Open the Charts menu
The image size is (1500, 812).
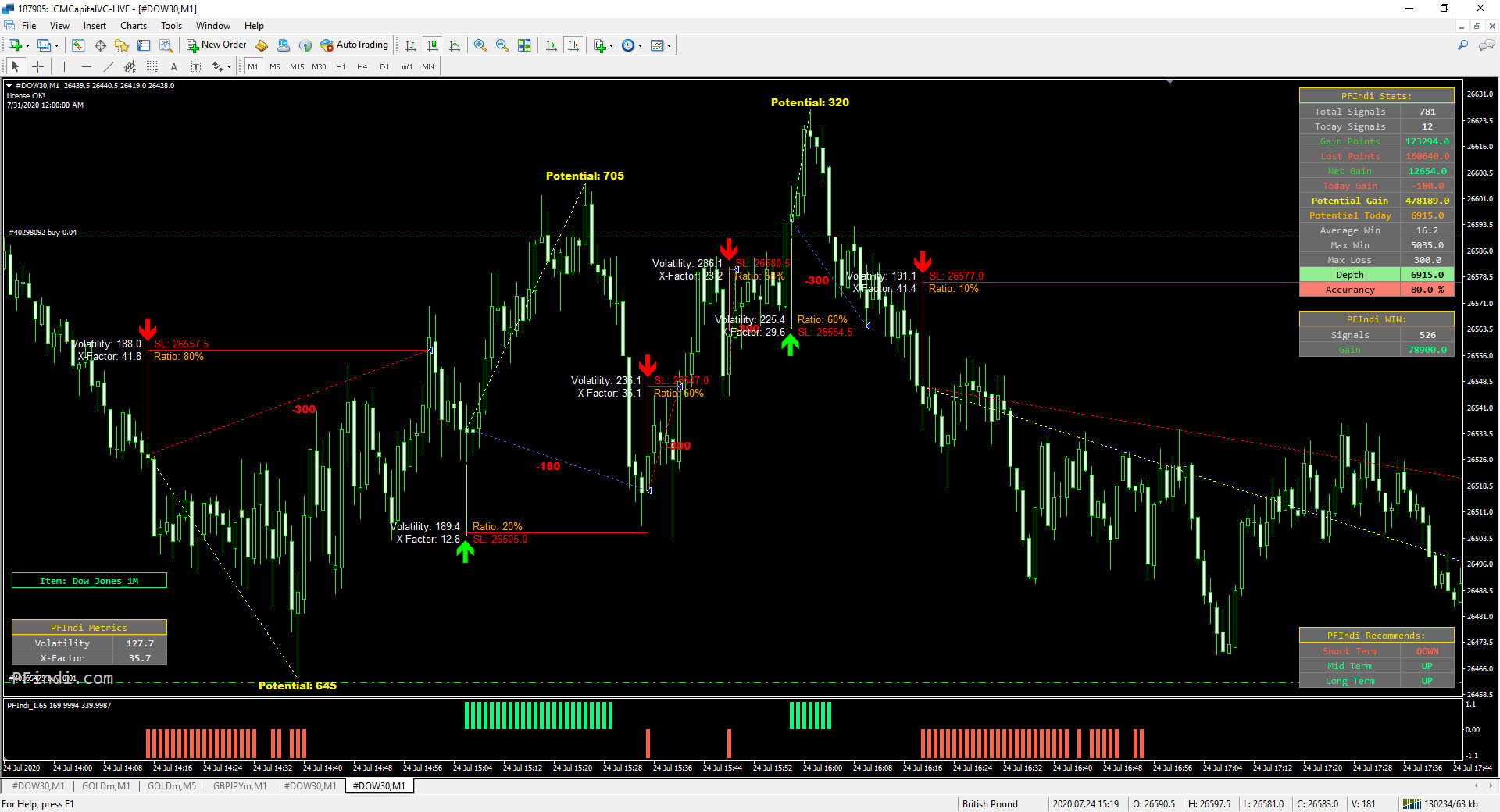(x=133, y=26)
